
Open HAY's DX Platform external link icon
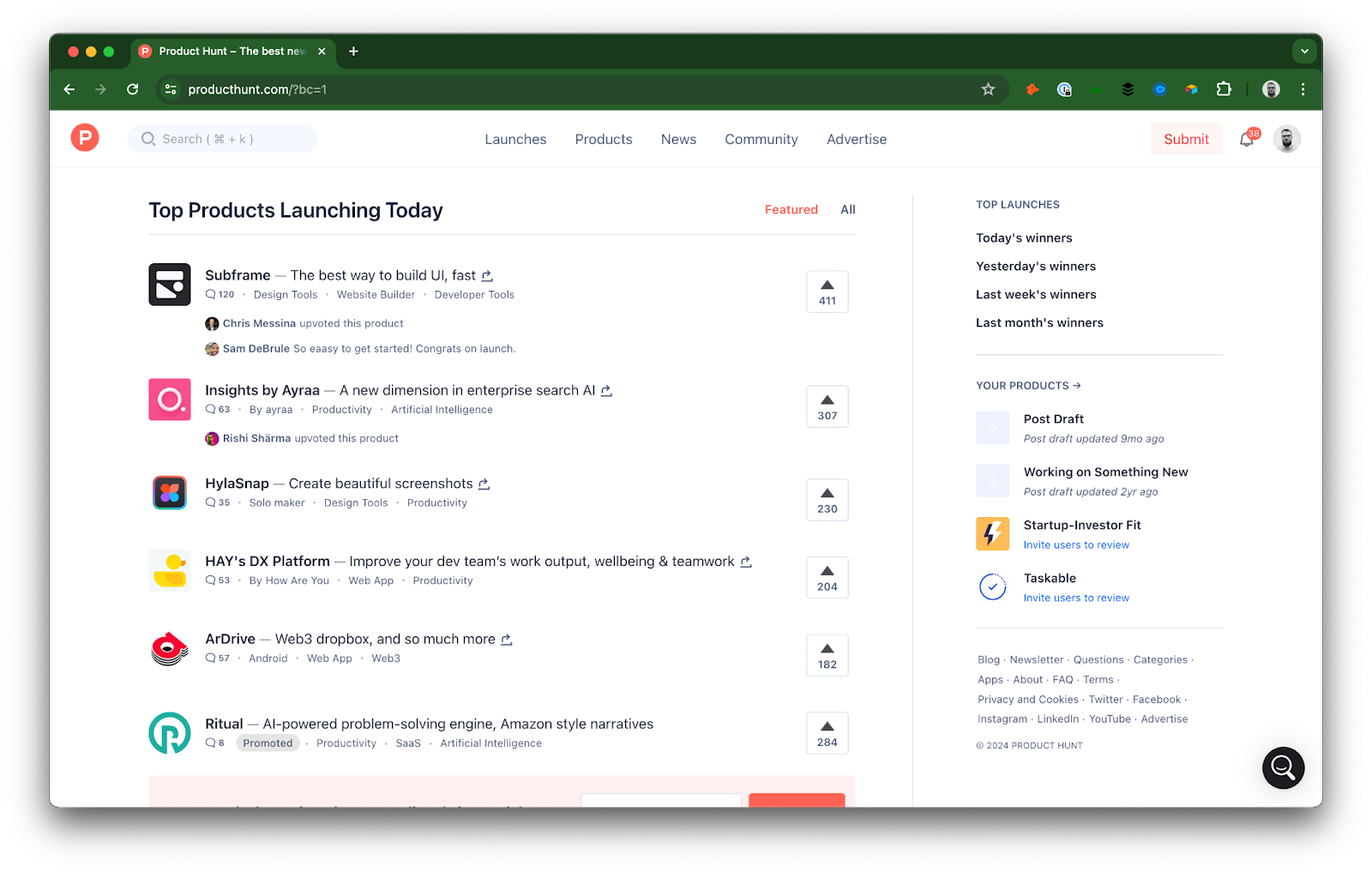(746, 562)
